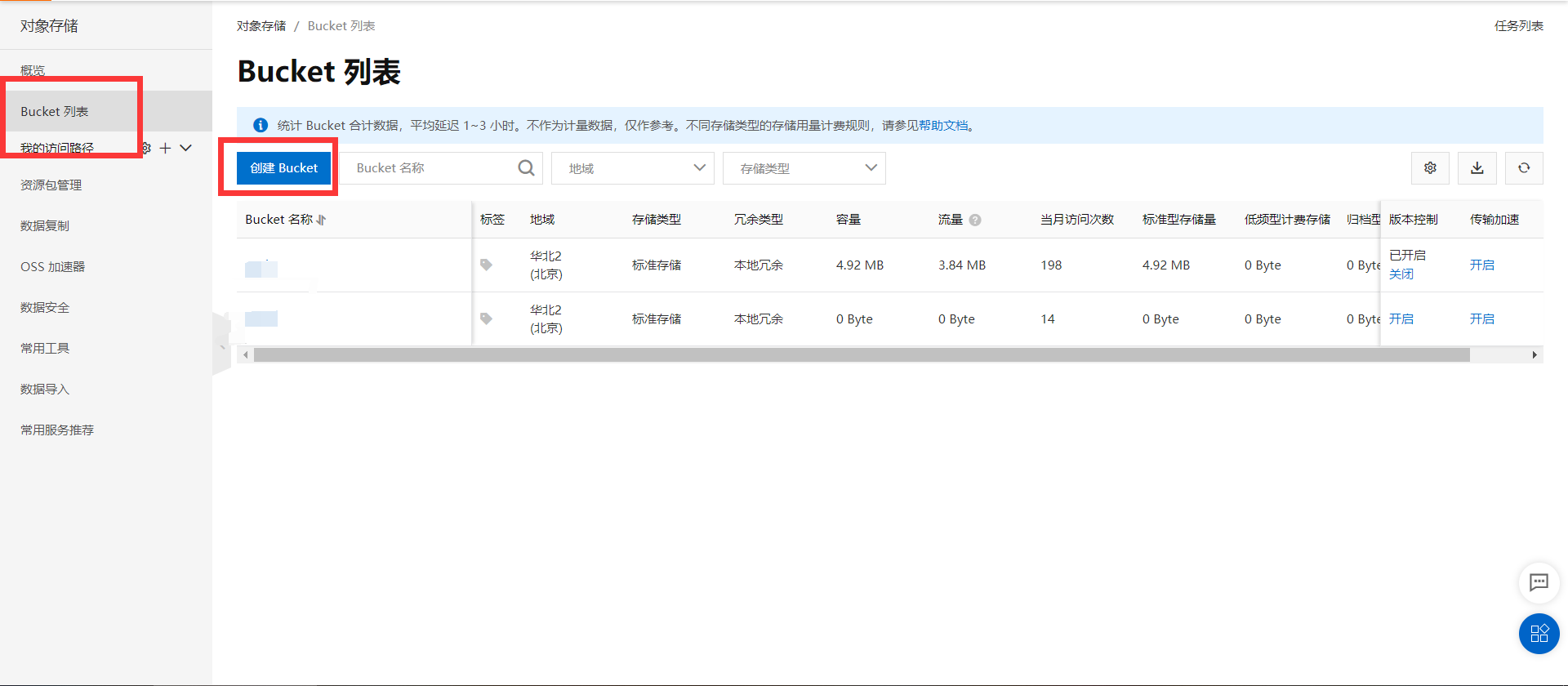Screen dimensions: 1568x686
Task: Enable version control for second bucket
Action: 1401,318
